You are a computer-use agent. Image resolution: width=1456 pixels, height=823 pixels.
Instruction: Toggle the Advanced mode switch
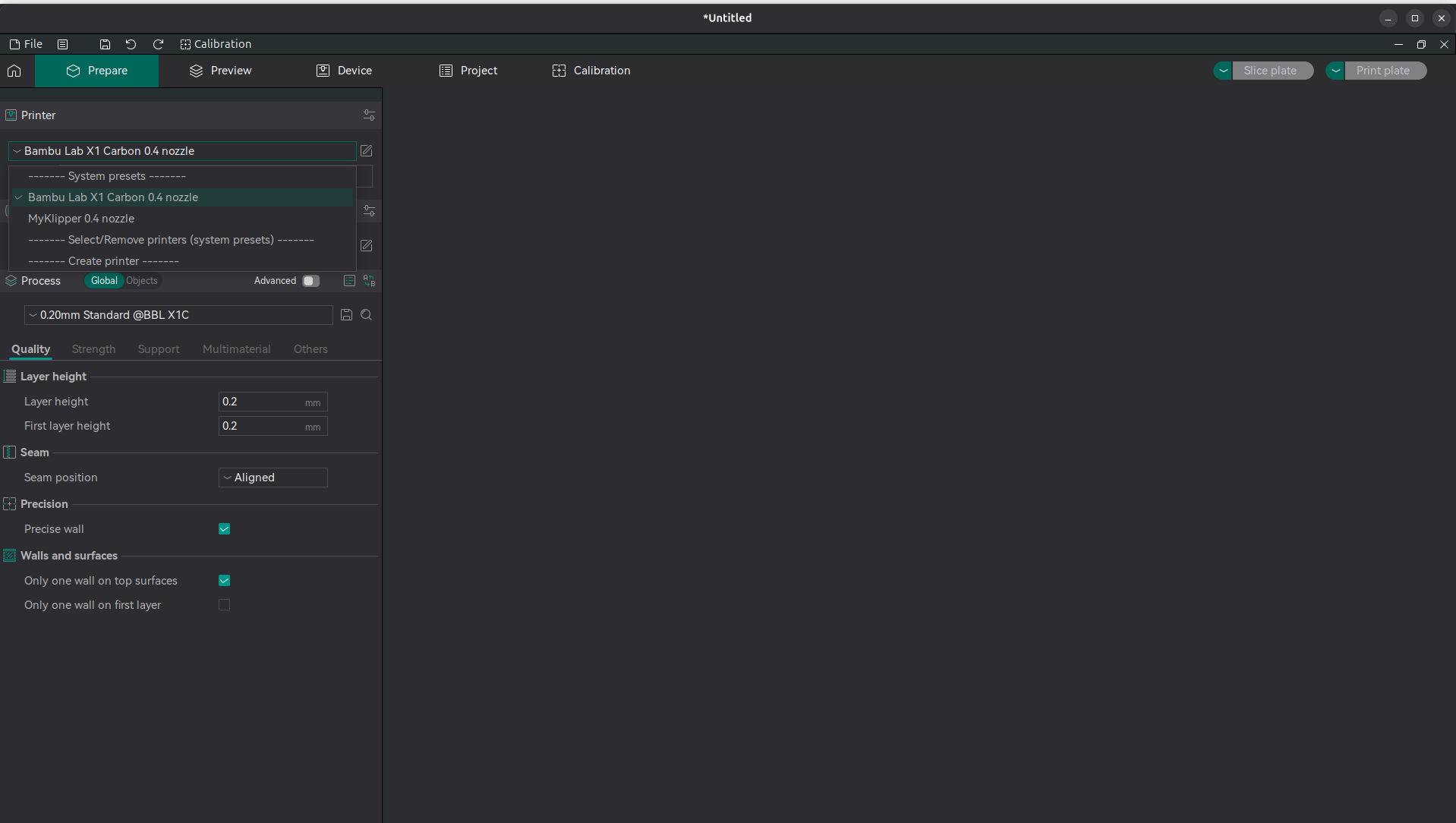(x=310, y=281)
